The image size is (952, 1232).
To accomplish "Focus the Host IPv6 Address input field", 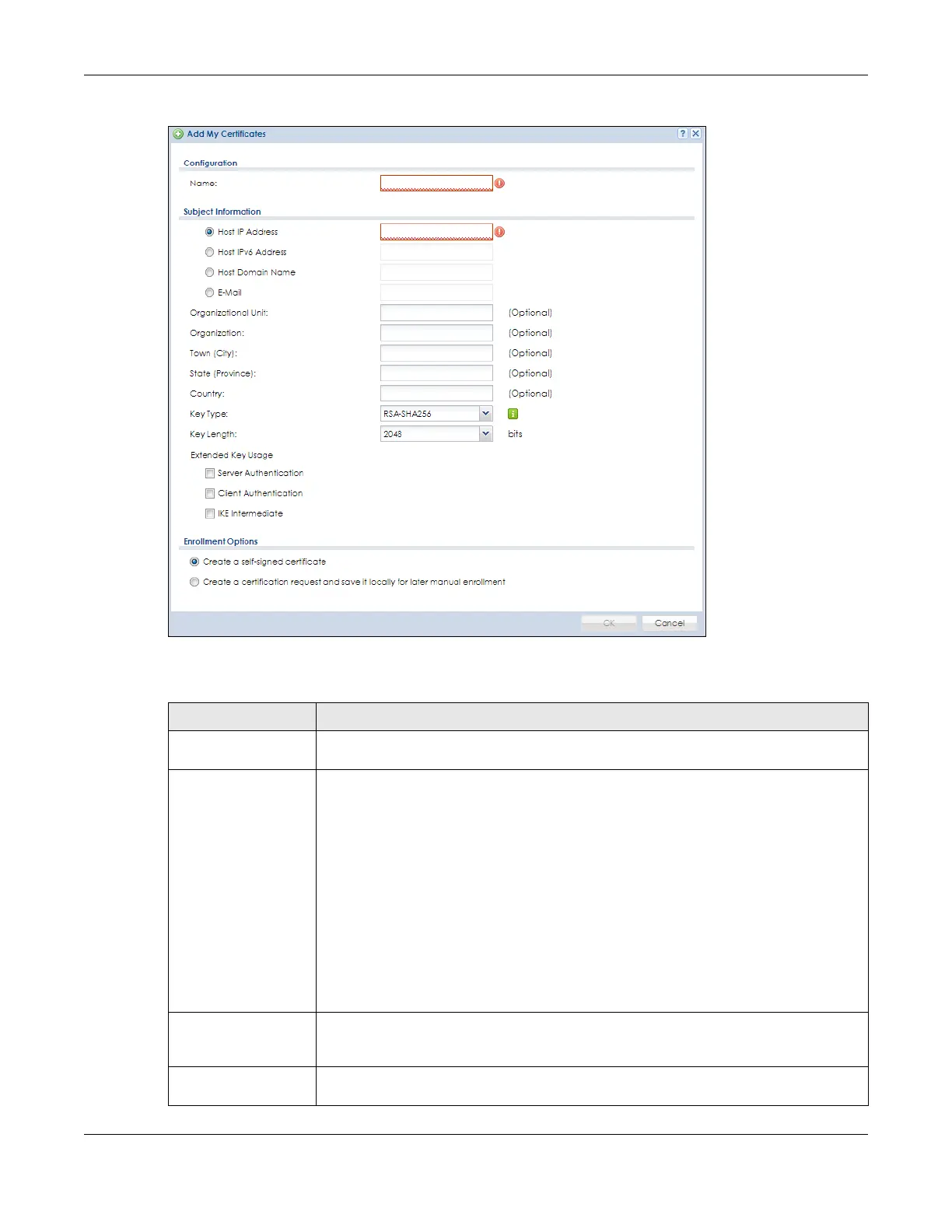I will [436, 252].
